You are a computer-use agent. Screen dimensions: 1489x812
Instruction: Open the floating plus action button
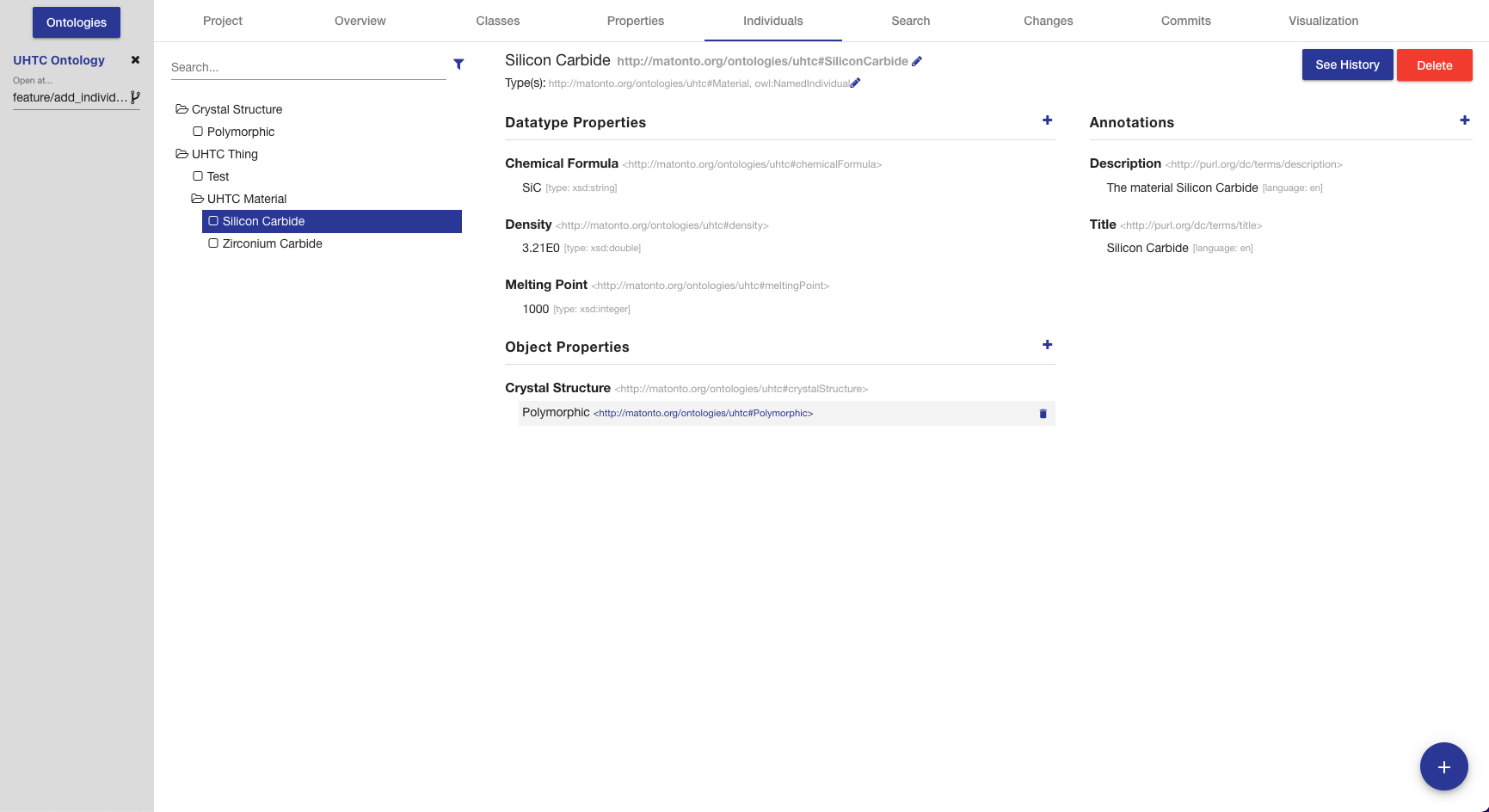click(1444, 766)
